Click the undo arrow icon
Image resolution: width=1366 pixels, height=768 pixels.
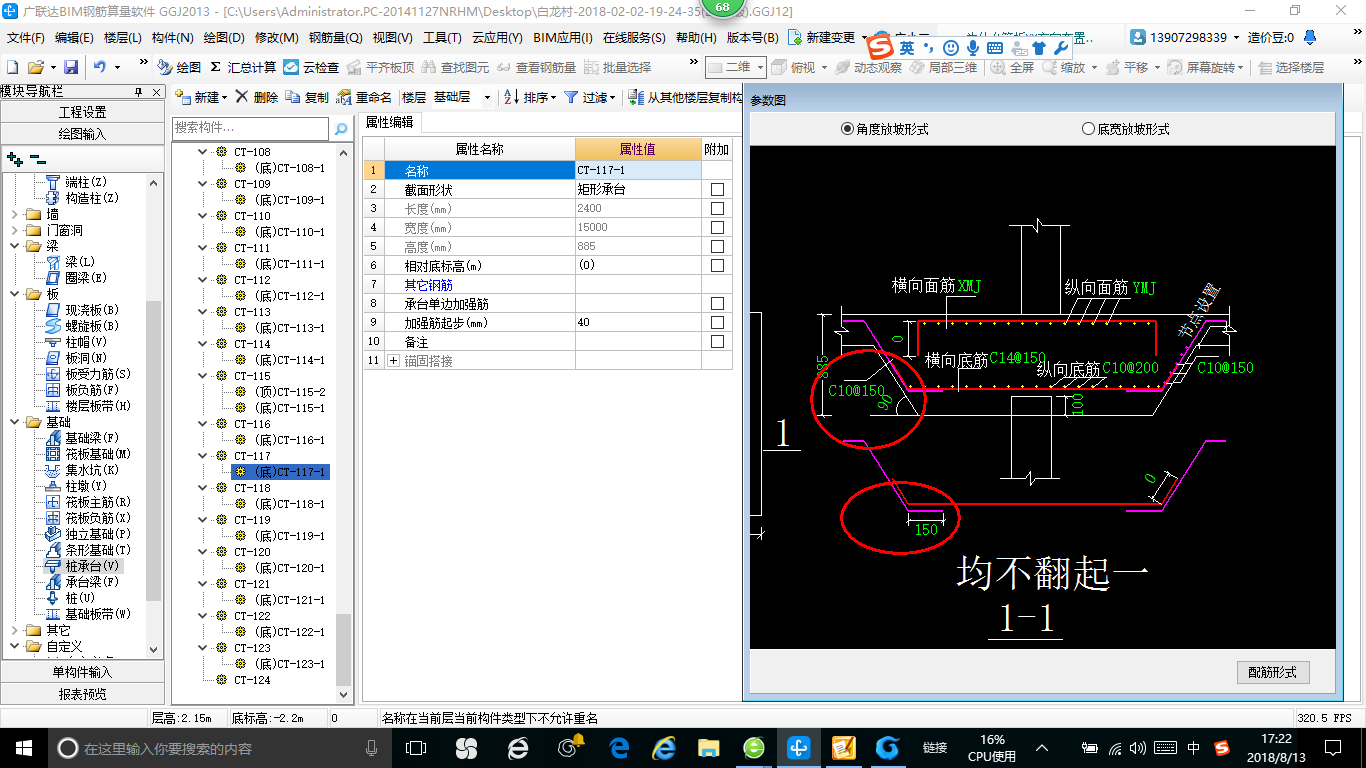click(x=100, y=67)
